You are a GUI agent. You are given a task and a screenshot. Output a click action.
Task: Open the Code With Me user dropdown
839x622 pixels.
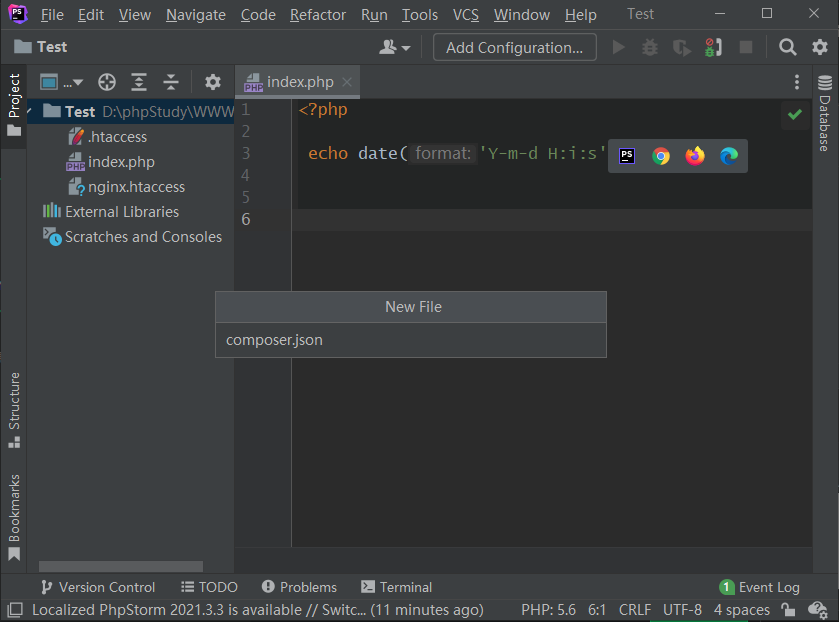pos(395,48)
